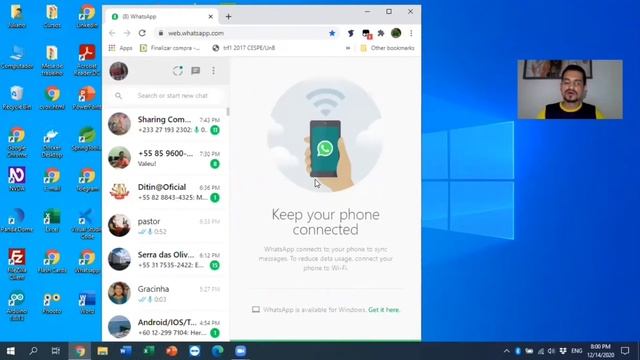Image resolution: width=640 pixels, height=360 pixels.
Task: Open the Ditin@Oficial chat
Action: click(165, 192)
